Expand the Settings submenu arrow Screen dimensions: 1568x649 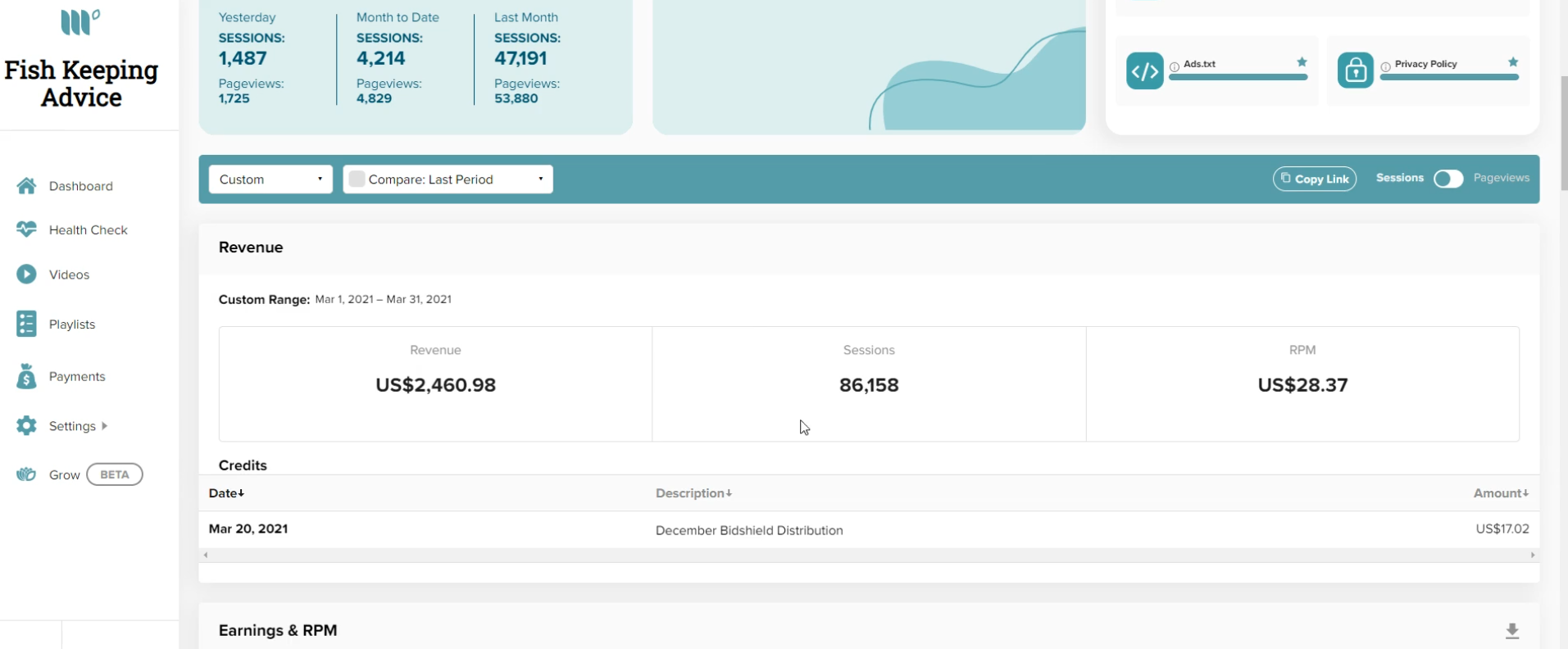(x=104, y=426)
